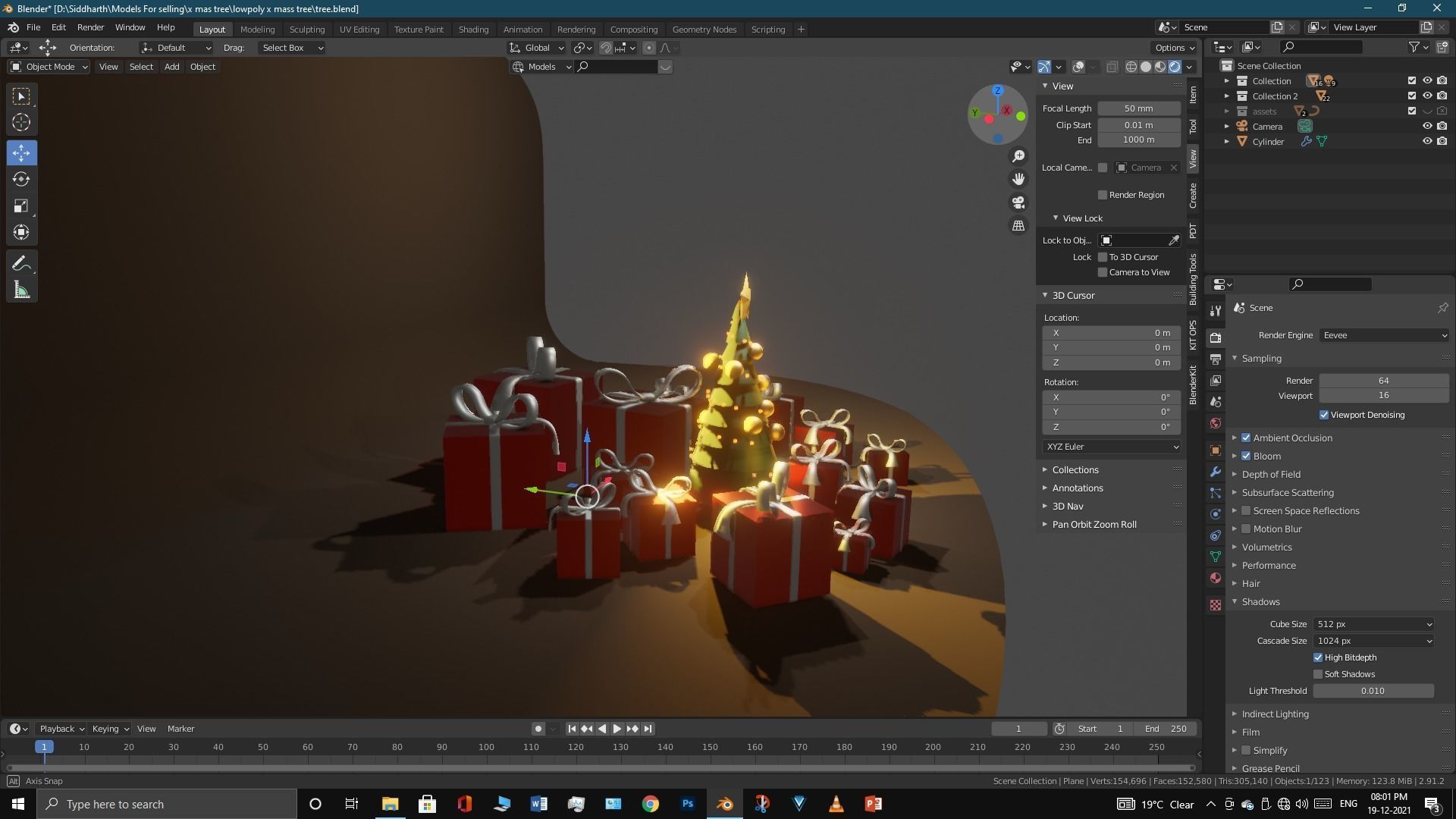Viewport: 1456px width, 819px height.
Task: Activate the Transform tool
Action: (x=21, y=232)
